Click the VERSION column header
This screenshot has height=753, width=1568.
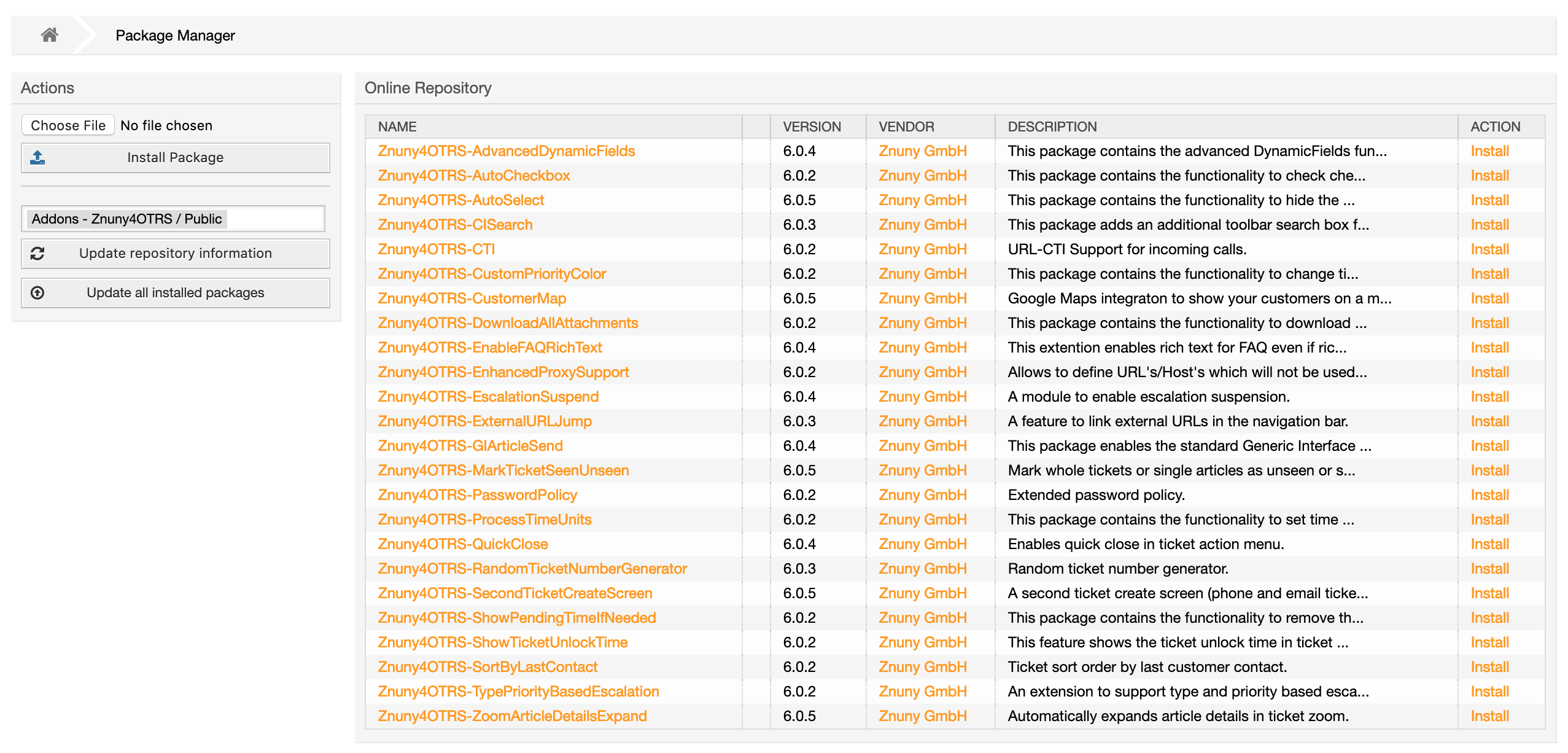tap(812, 127)
